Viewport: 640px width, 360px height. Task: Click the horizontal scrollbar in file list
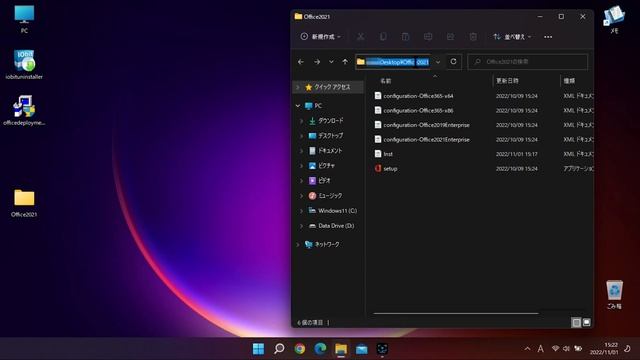click(x=456, y=313)
